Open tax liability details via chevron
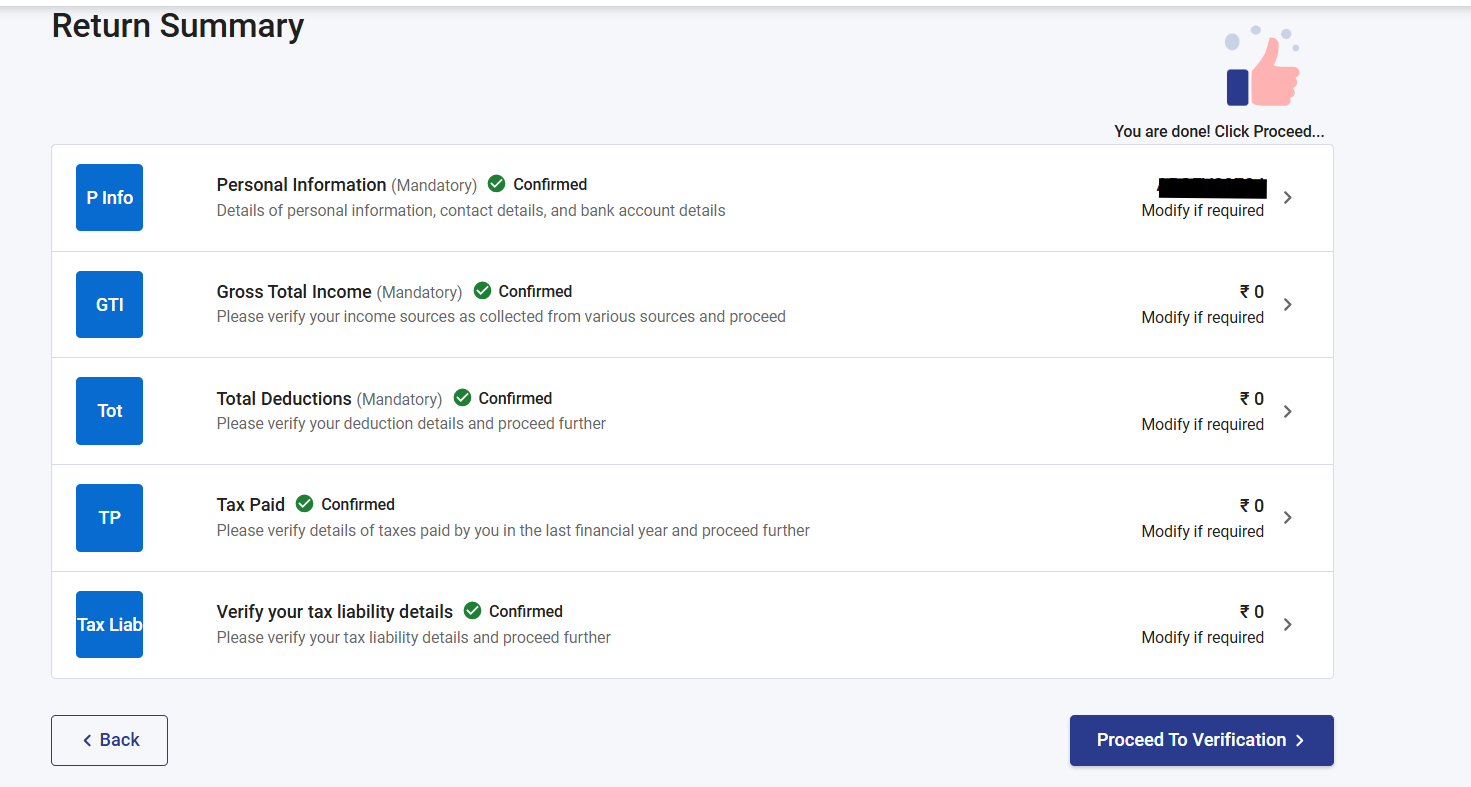This screenshot has width=1471, height=787. [x=1288, y=624]
